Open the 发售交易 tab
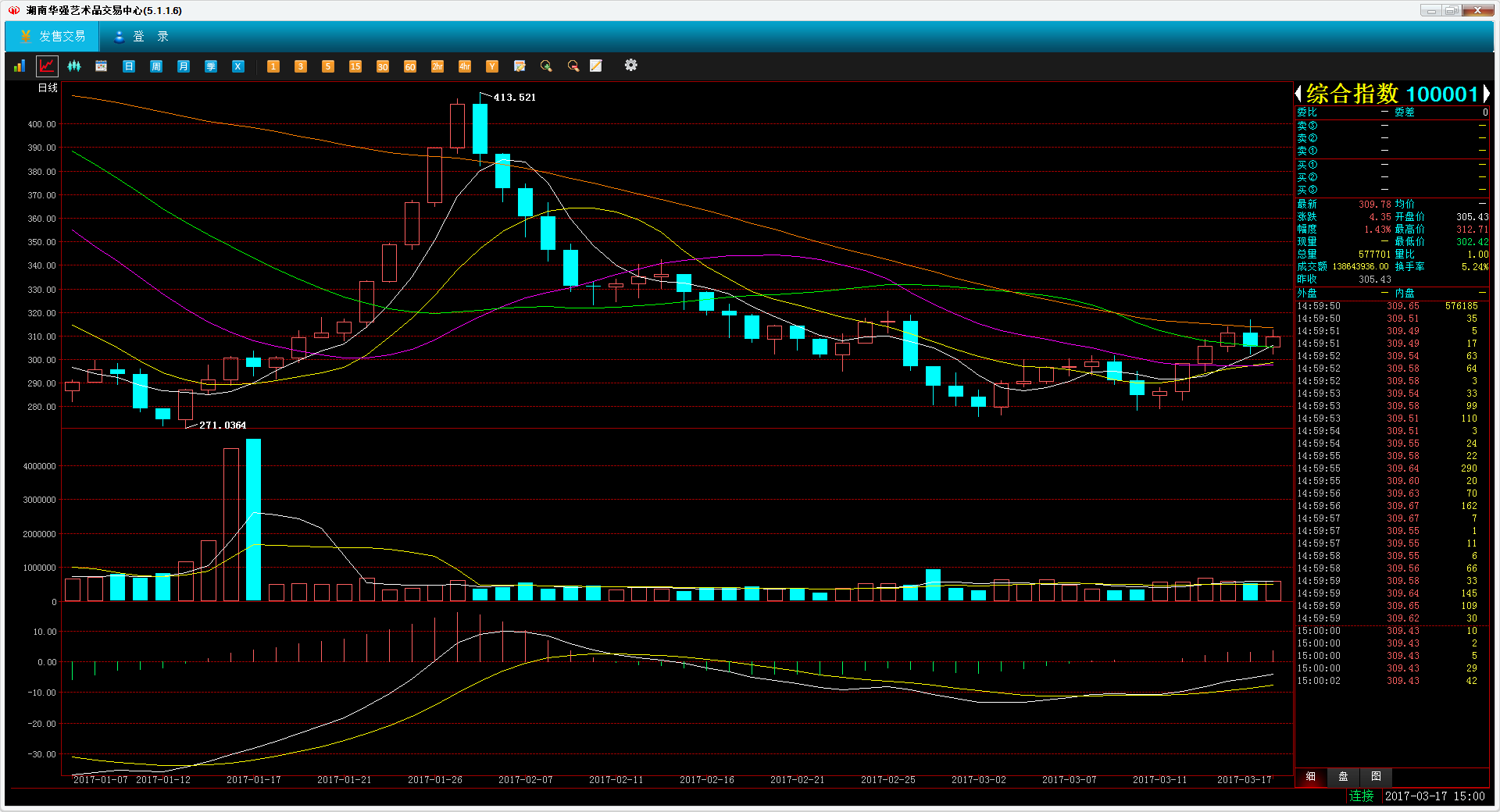The width and height of the screenshot is (1500, 812). (52, 37)
